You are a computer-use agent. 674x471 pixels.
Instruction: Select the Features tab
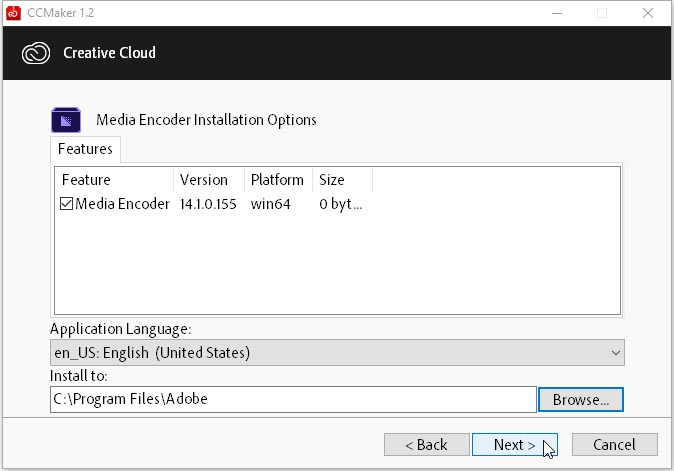pyautogui.click(x=85, y=149)
